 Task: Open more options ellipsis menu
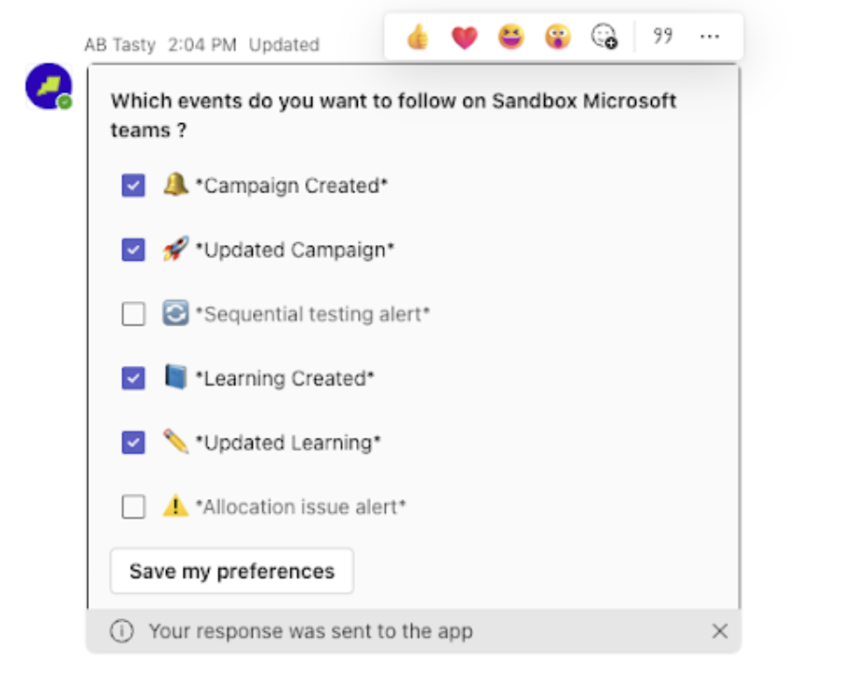coord(710,37)
